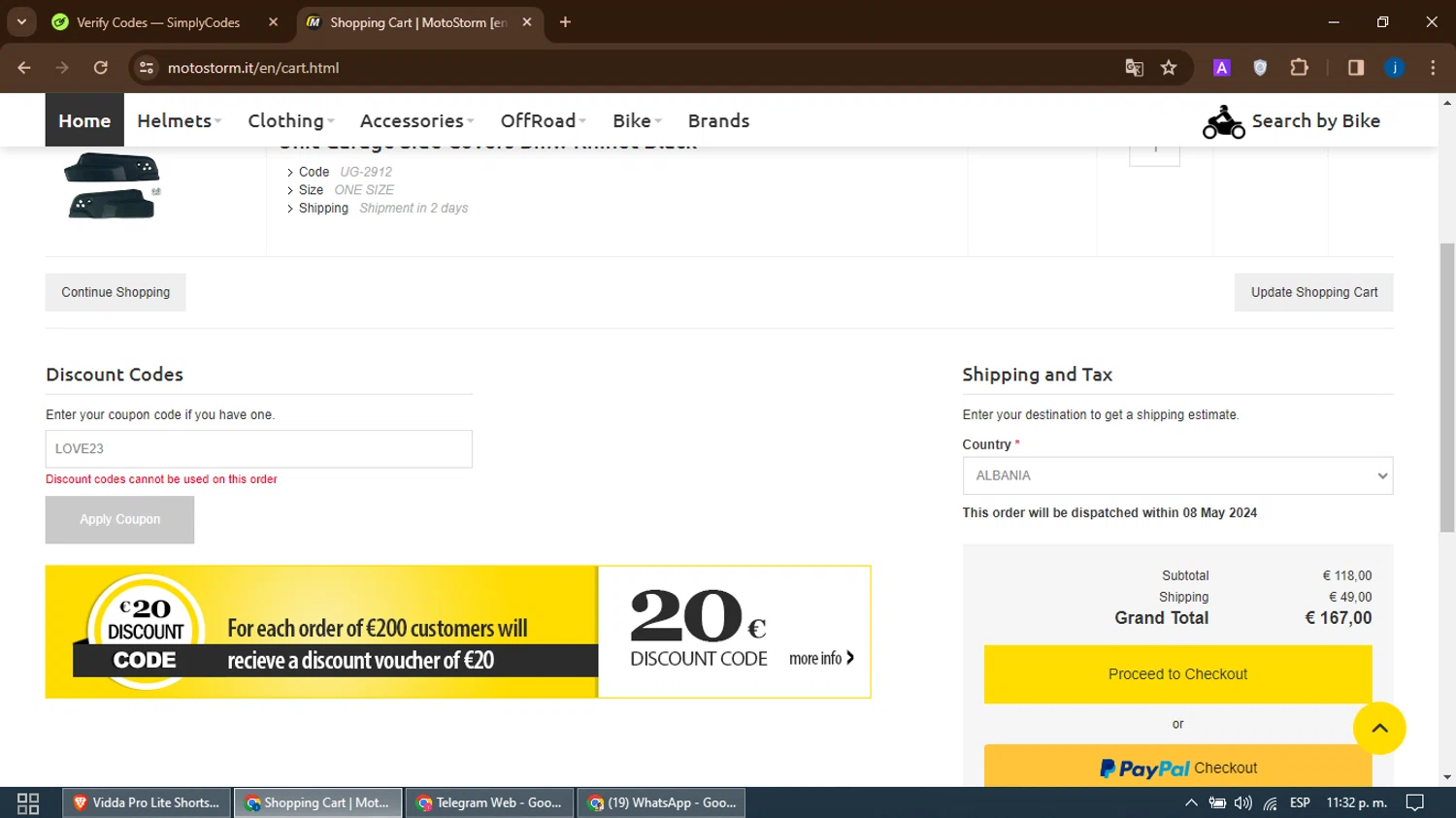The height and width of the screenshot is (818, 1456).
Task: Click the address bar URL
Action: 253,68
